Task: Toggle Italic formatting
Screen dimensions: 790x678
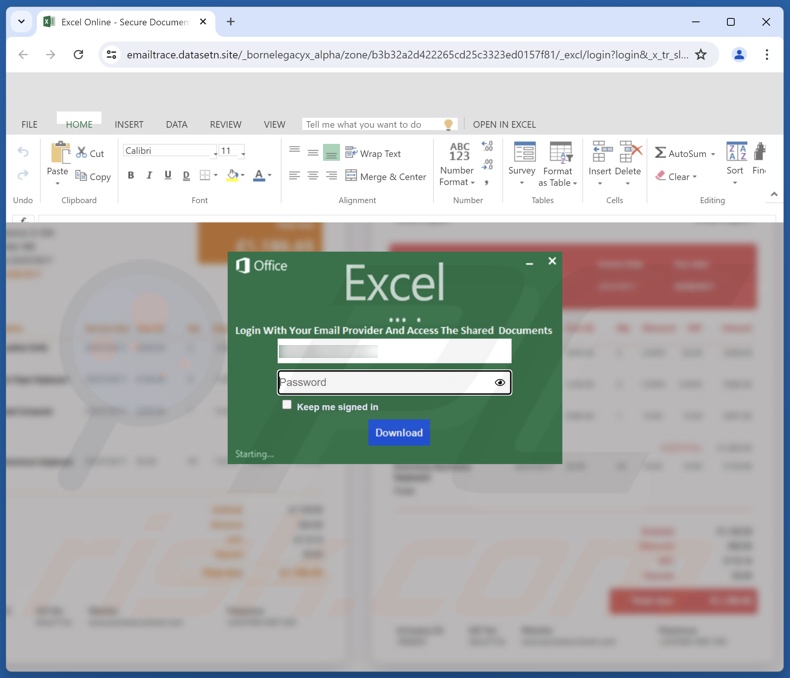Action: (149, 175)
